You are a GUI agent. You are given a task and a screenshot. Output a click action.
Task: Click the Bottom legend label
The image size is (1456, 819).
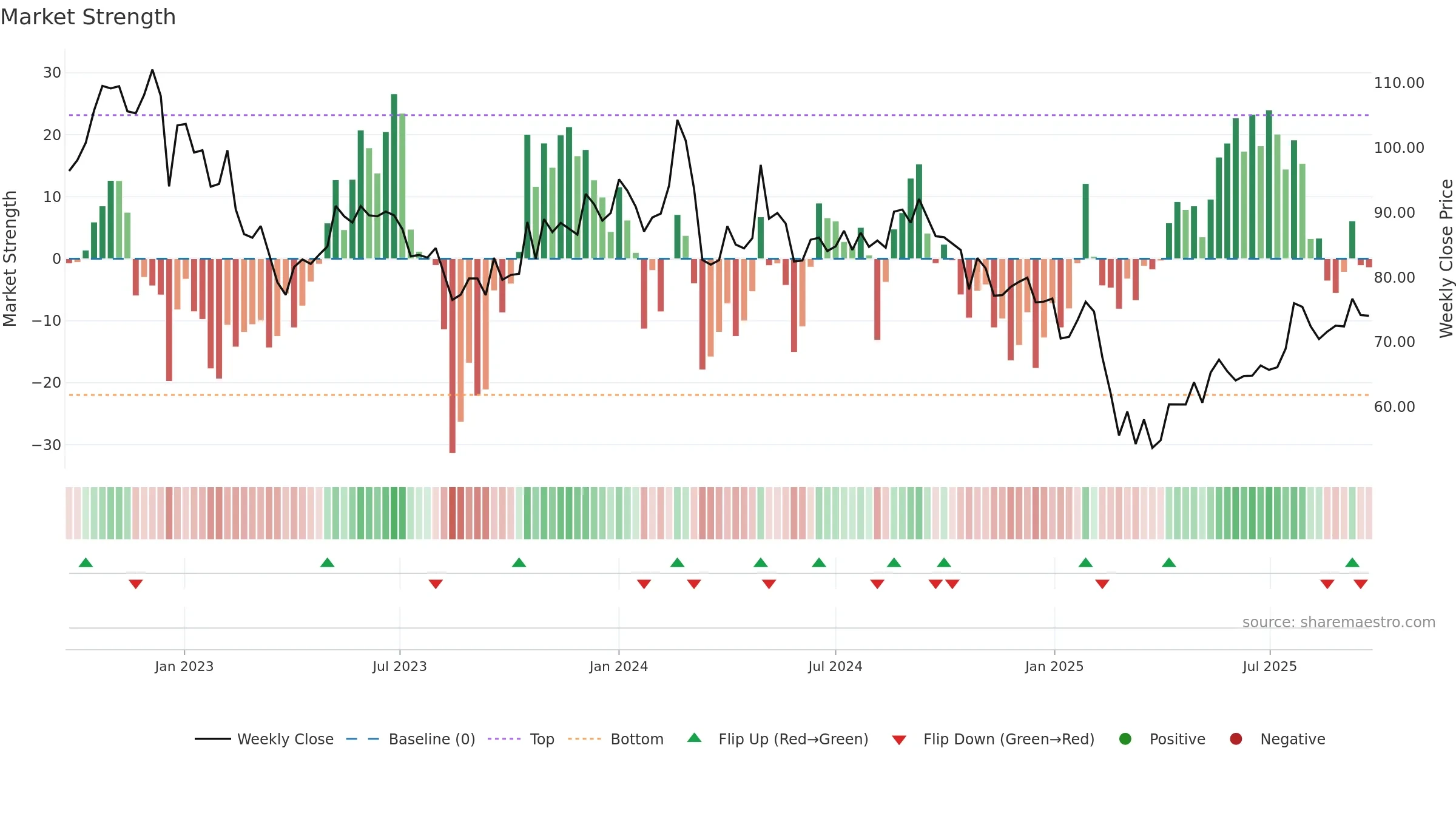(637, 739)
